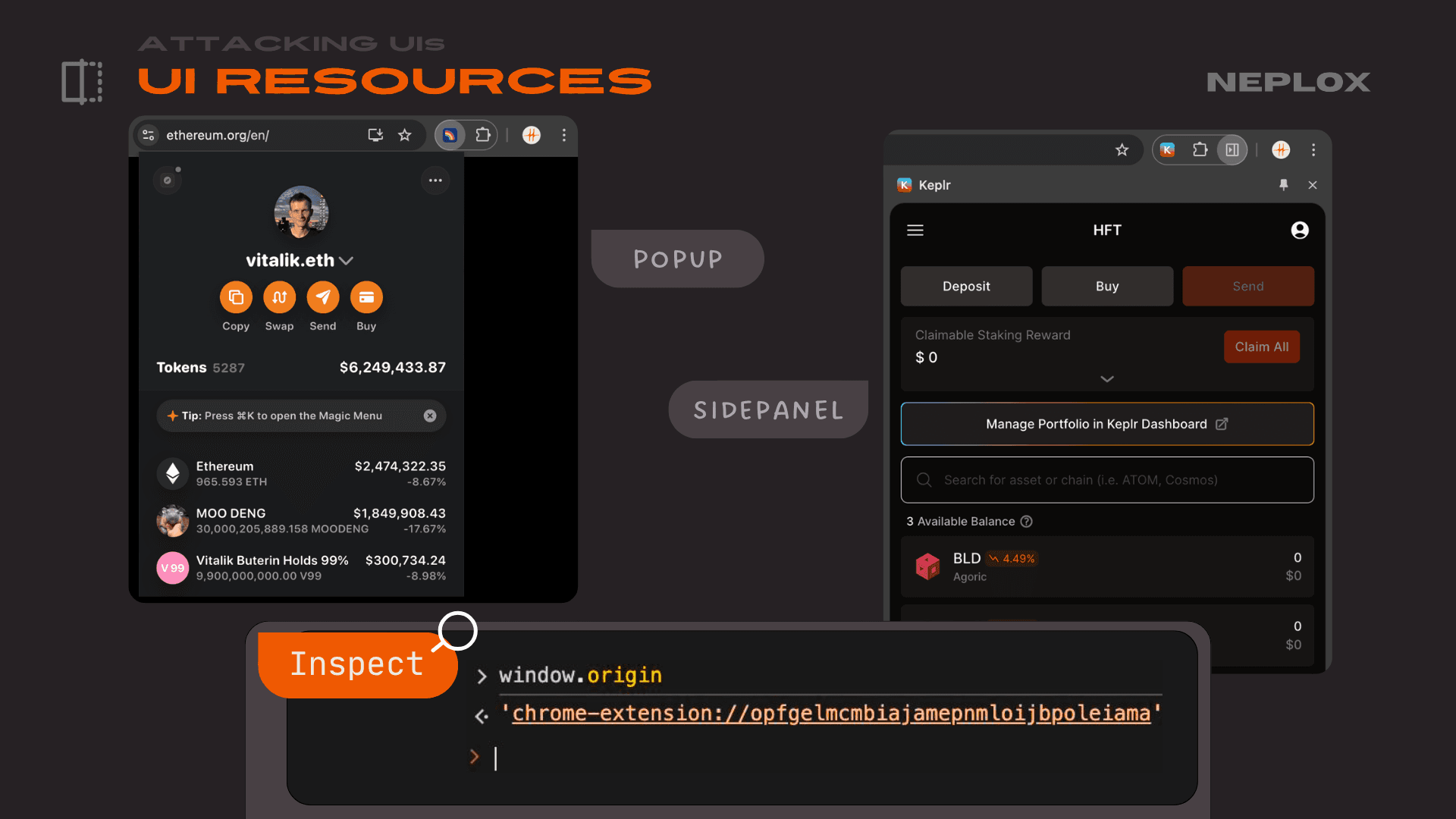Click the profile account icon next to HFT
The height and width of the screenshot is (819, 1456).
(1300, 230)
